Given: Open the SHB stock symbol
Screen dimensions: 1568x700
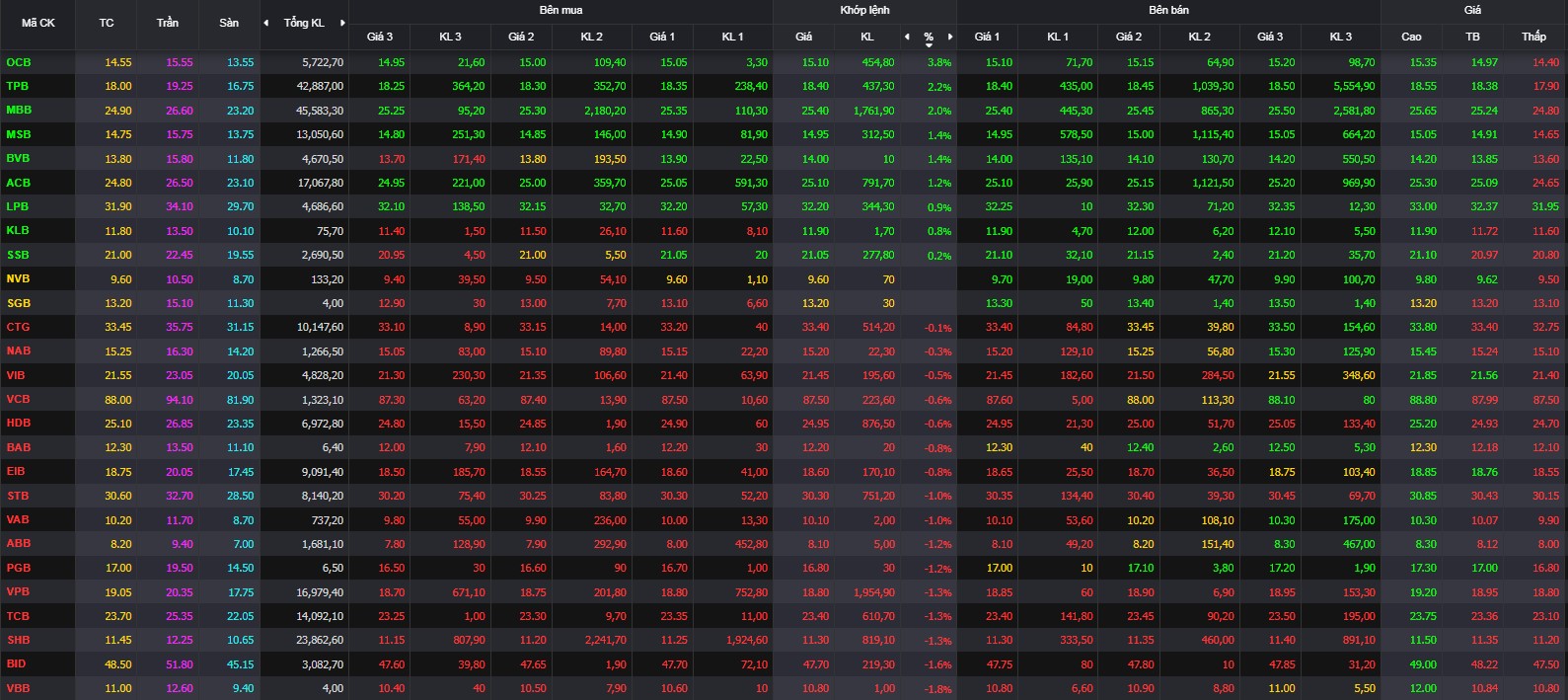Looking at the screenshot, I should 18,640.
